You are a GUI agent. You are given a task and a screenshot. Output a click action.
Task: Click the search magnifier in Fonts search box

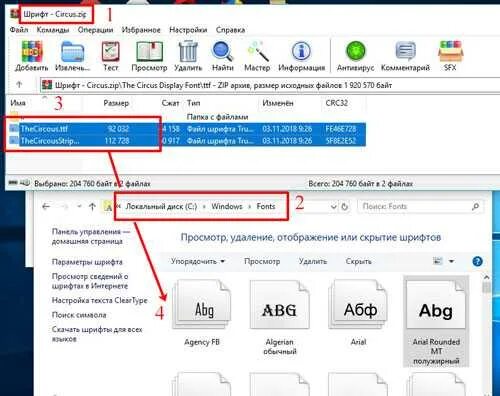[475, 207]
